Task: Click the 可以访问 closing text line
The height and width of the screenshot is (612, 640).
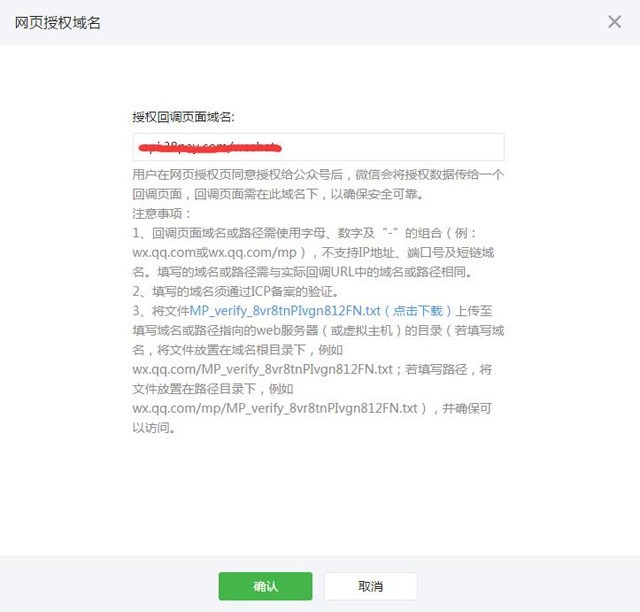Action: point(155,428)
